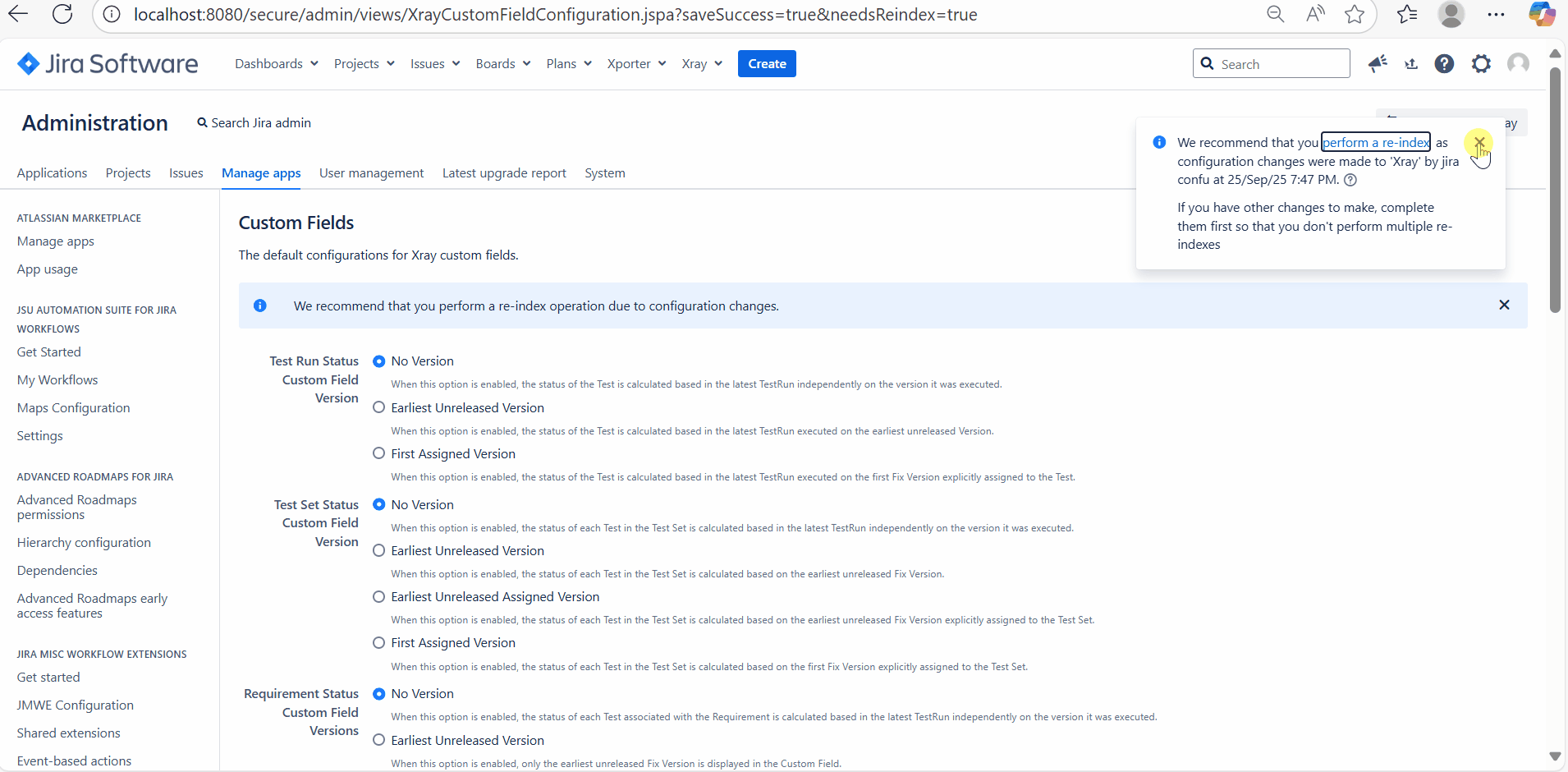
Task: Close the blue re-index info banner
Action: tap(1504, 306)
